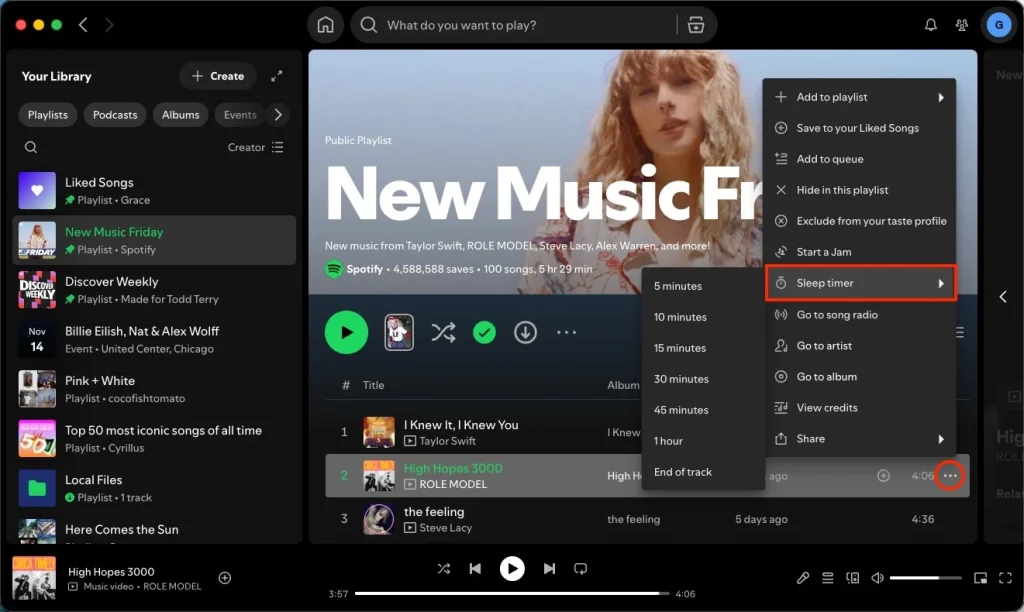Open View credits
Image resolution: width=1024 pixels, height=612 pixels.
coord(859,408)
